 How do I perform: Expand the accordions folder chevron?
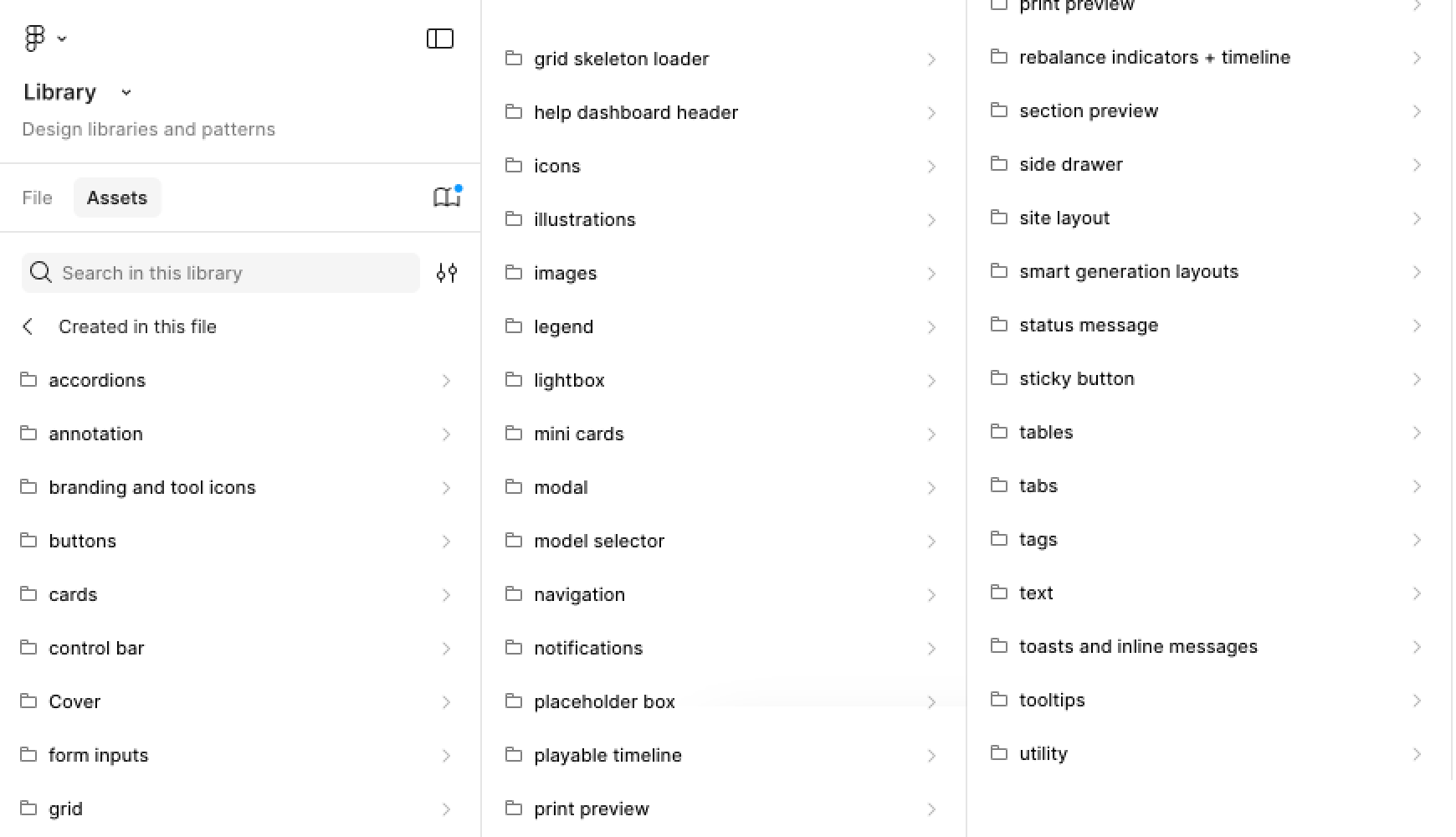tap(447, 381)
